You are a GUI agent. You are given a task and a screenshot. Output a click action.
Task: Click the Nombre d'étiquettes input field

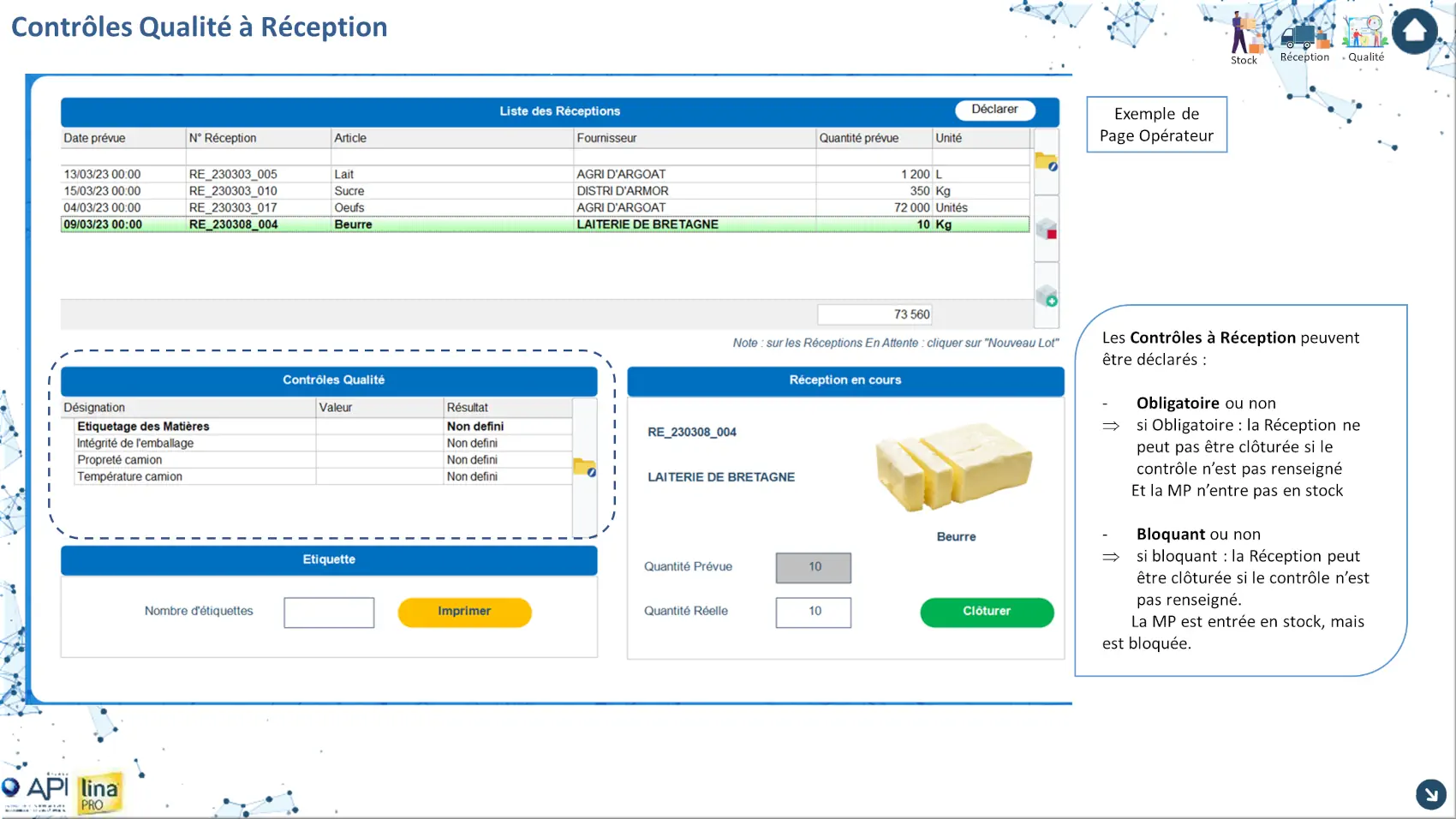[329, 613]
